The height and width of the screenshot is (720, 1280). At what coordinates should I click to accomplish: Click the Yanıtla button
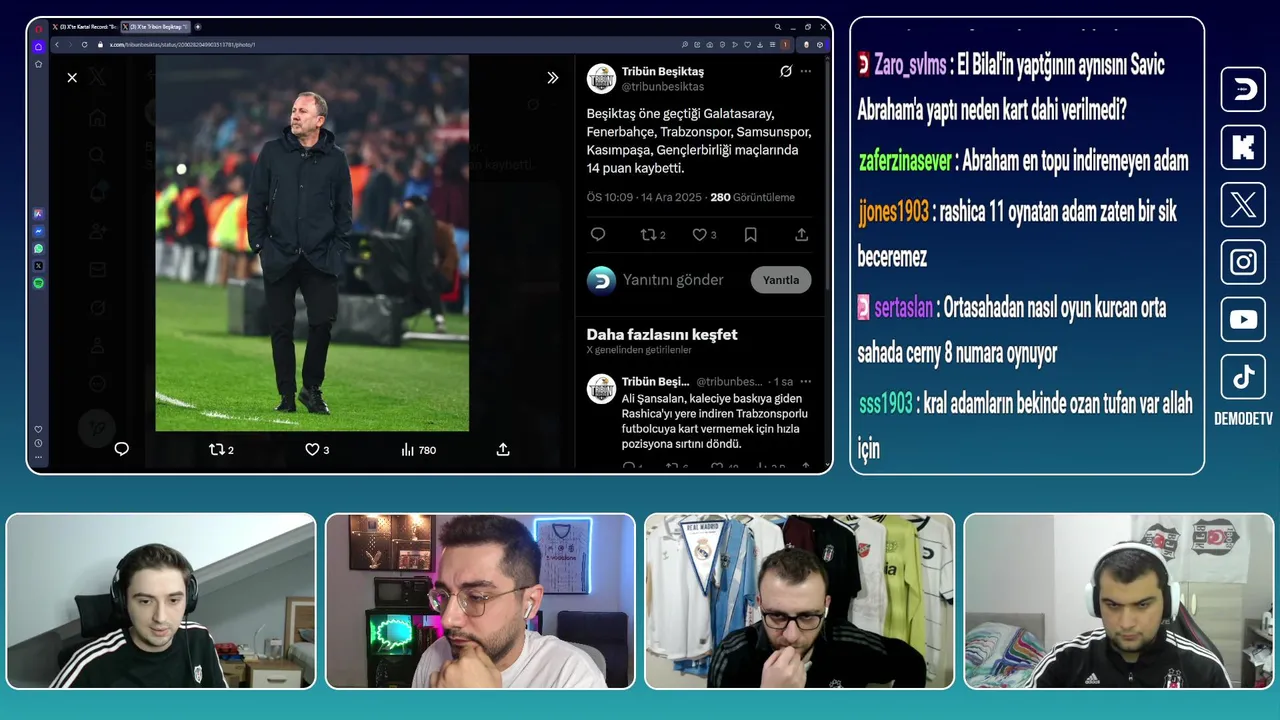coord(781,280)
